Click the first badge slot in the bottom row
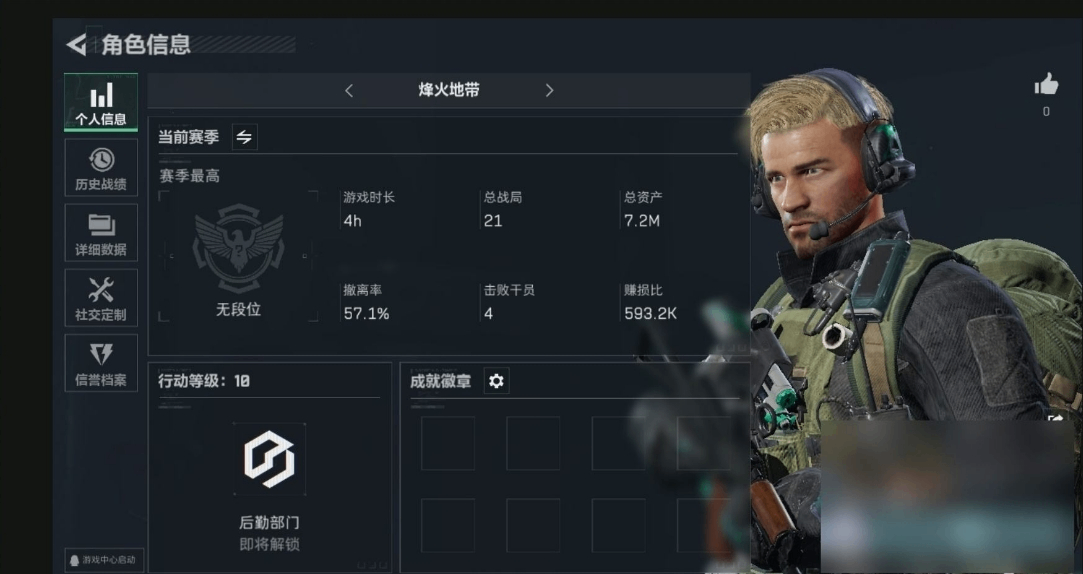 tap(448, 525)
